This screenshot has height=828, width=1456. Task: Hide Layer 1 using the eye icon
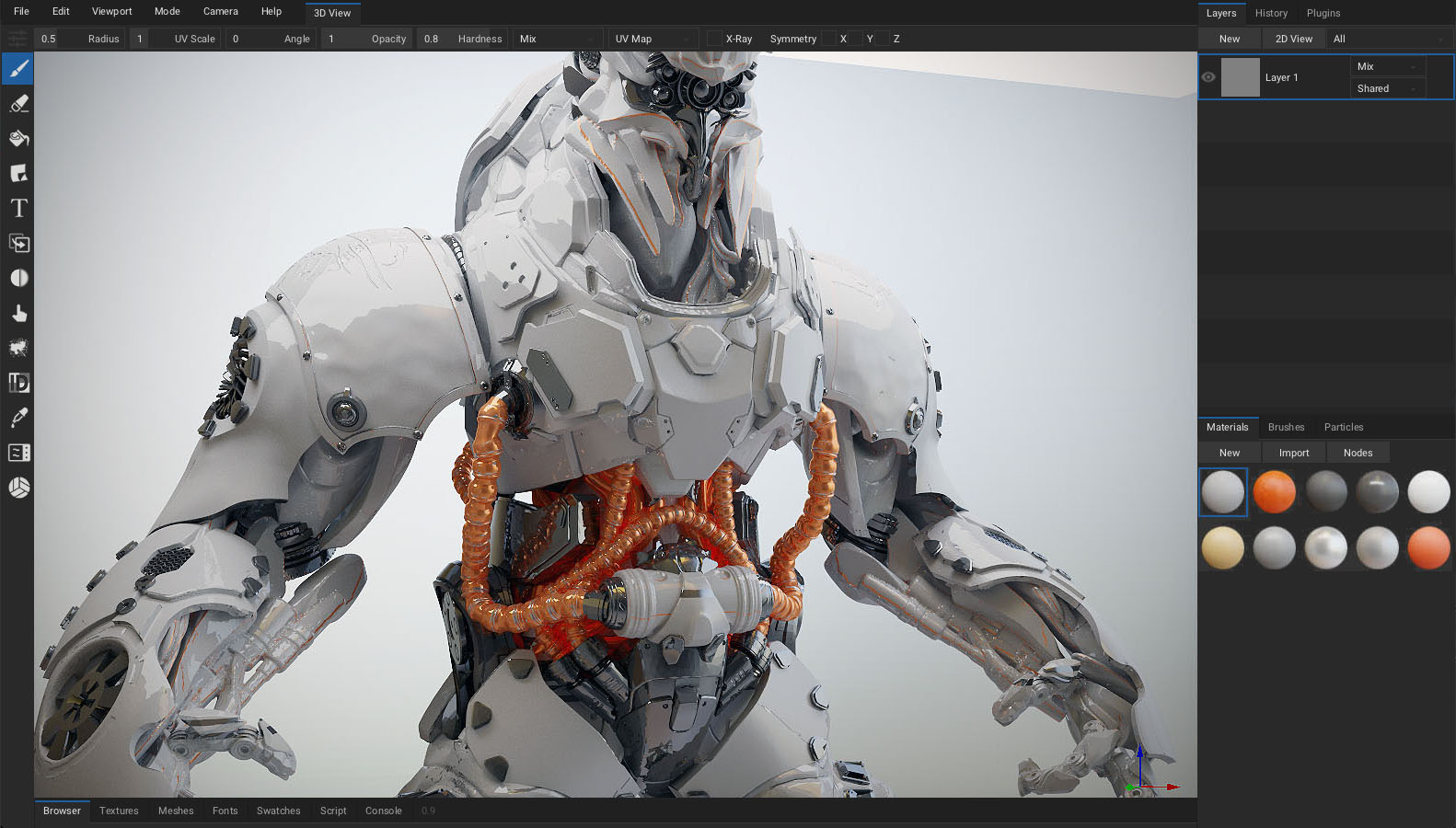(1208, 77)
